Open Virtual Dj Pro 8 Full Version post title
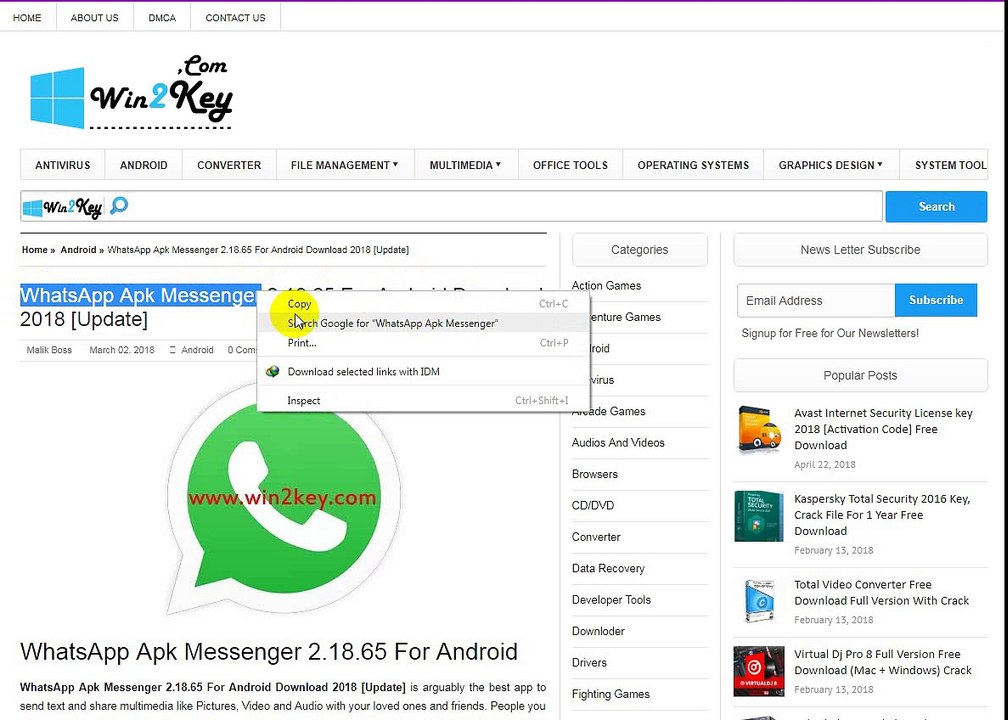The image size is (1008, 720). [883, 662]
